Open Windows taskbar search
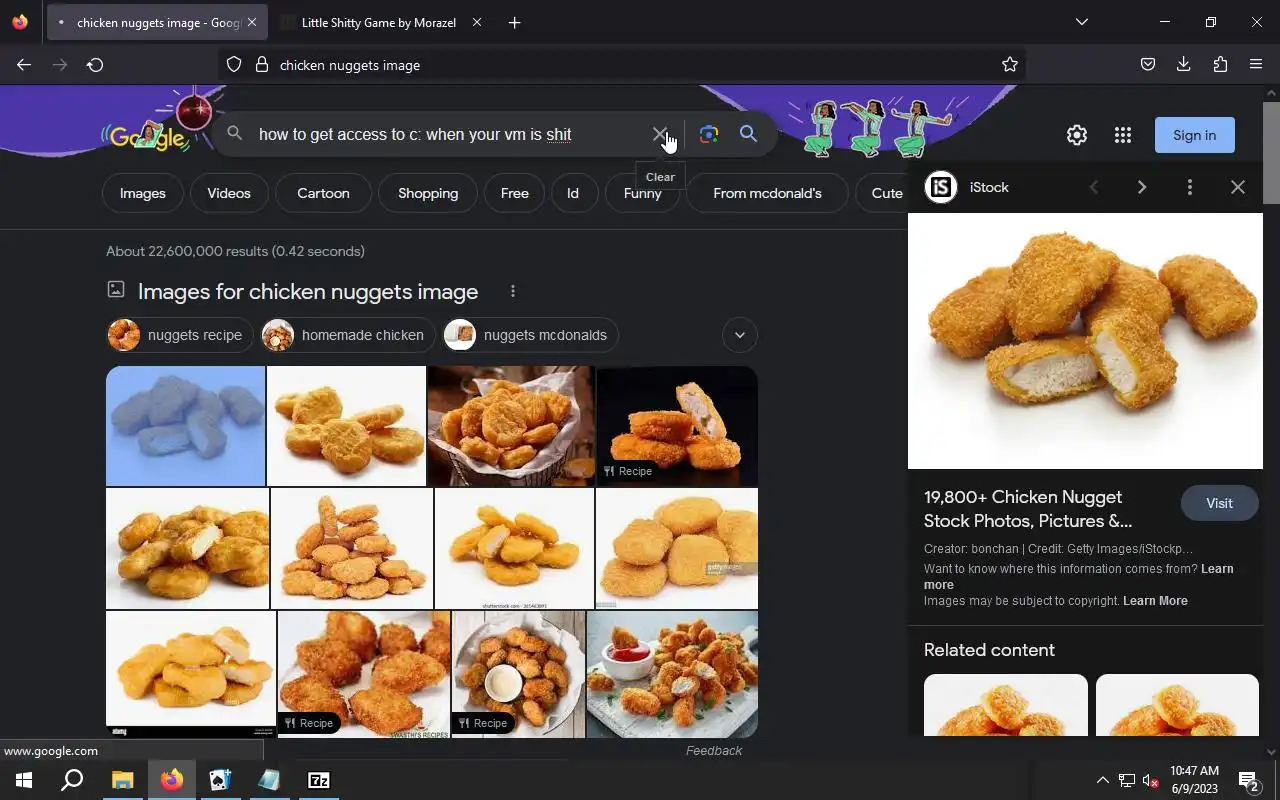The width and height of the screenshot is (1280, 800). click(x=72, y=780)
